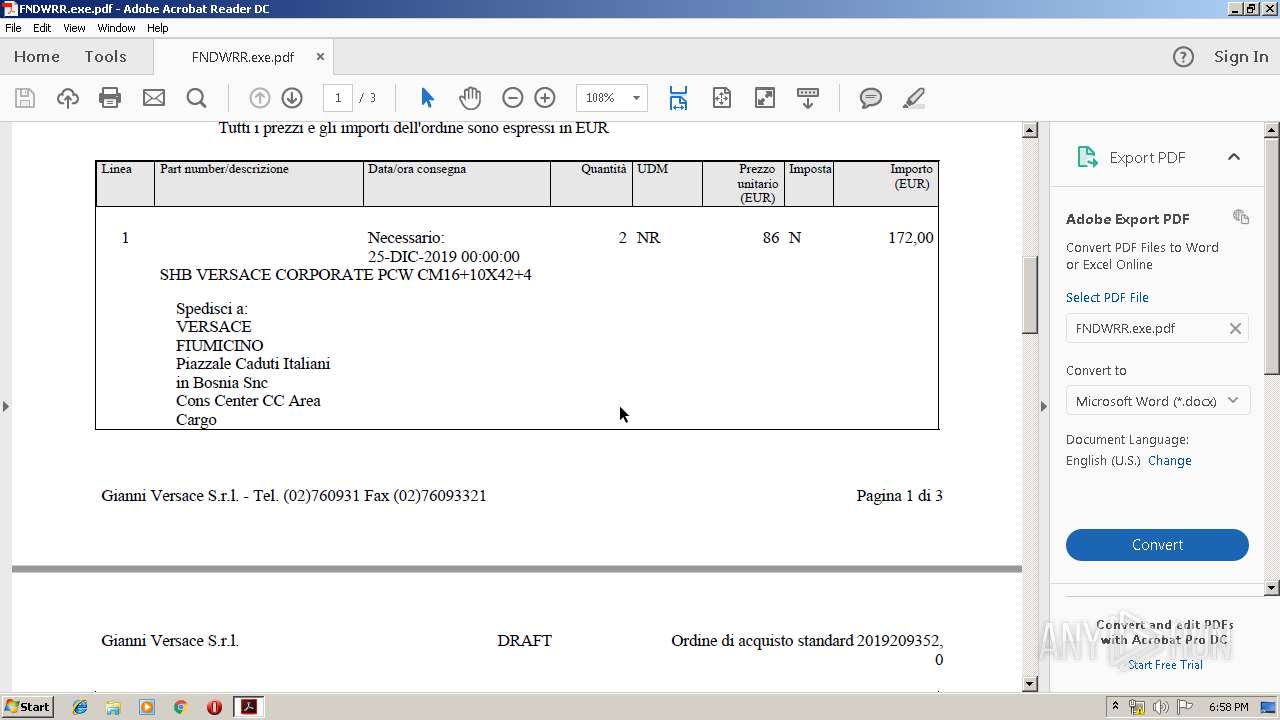Viewport: 1280px width, 720px height.
Task: Remove the selected FNDWRR.exe.pdf file
Action: coord(1235,328)
